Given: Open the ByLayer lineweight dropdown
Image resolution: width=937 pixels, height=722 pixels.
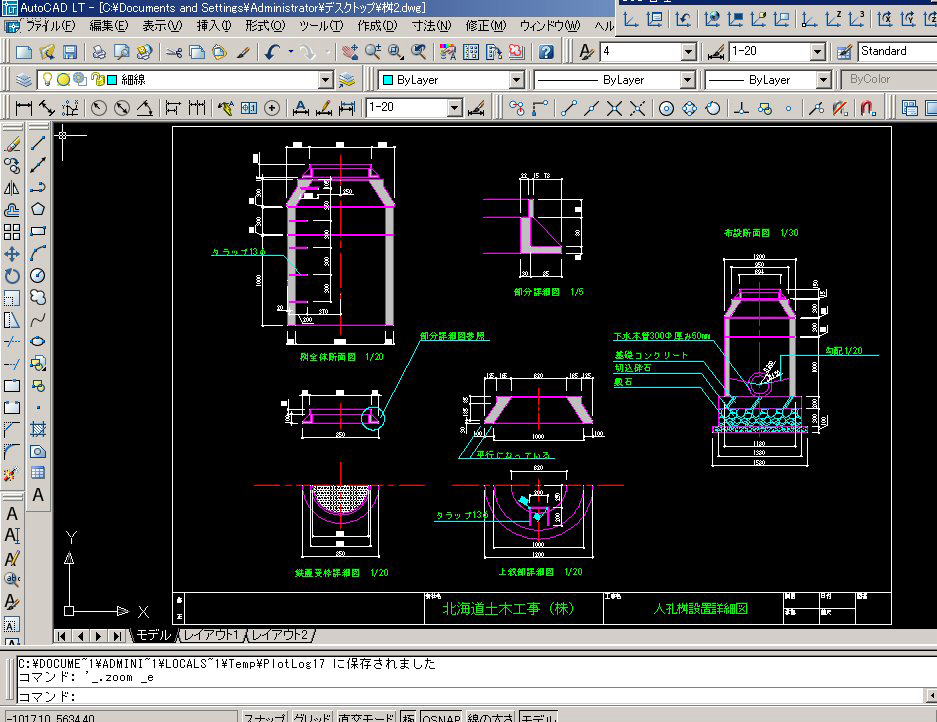Looking at the screenshot, I should (x=823, y=79).
